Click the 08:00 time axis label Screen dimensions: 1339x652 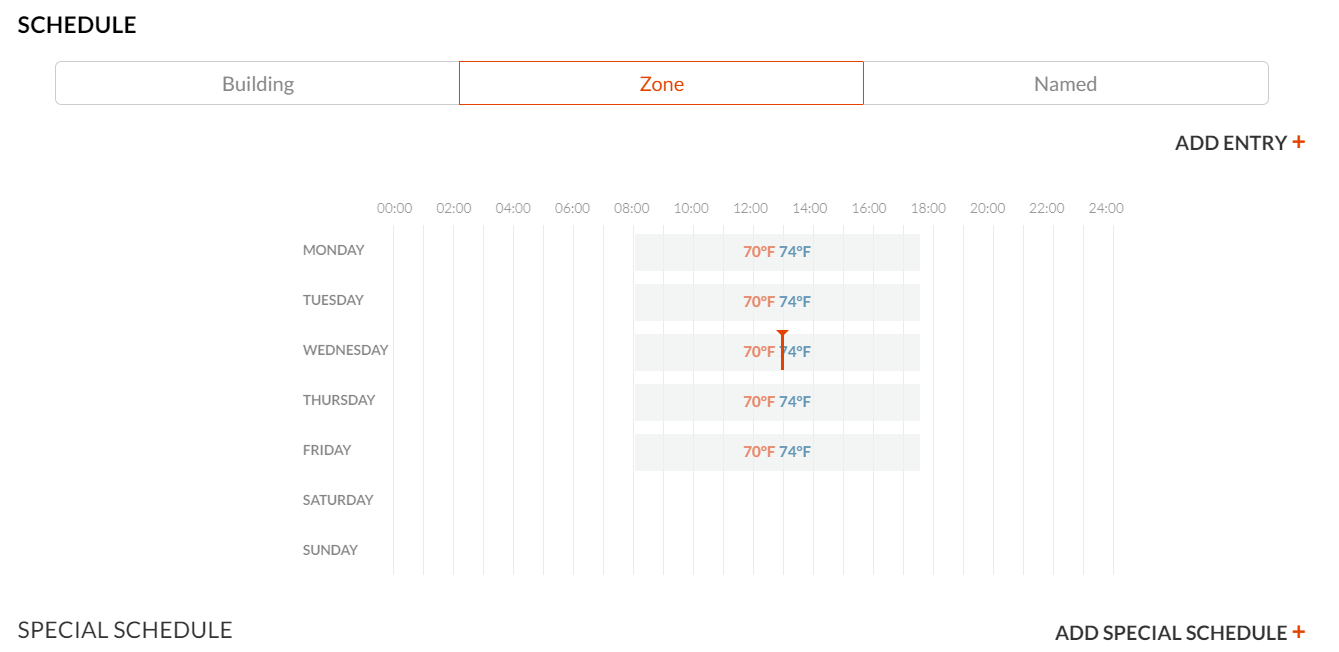click(631, 208)
